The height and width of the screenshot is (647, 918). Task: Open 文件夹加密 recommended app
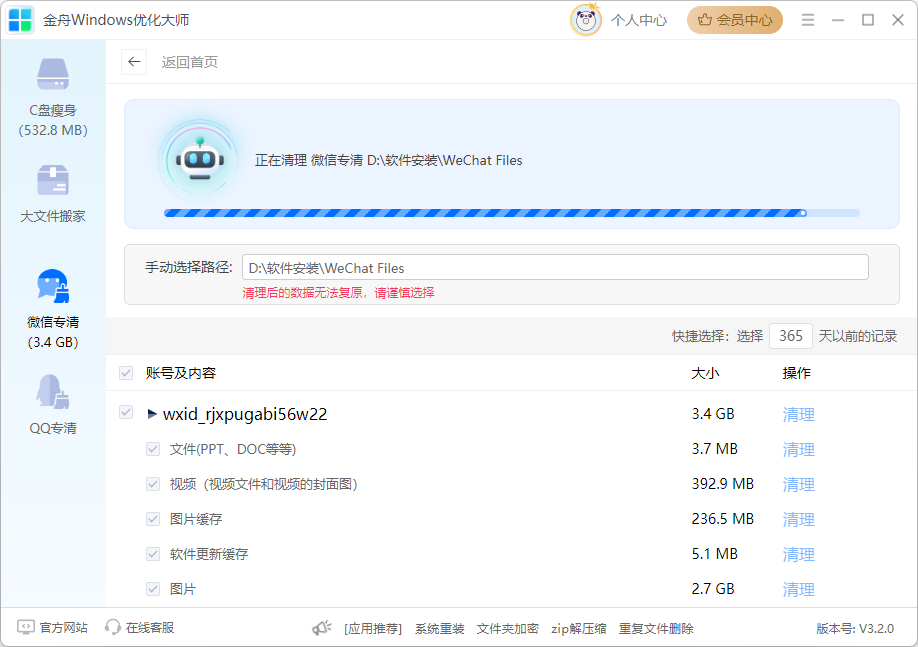(x=508, y=628)
